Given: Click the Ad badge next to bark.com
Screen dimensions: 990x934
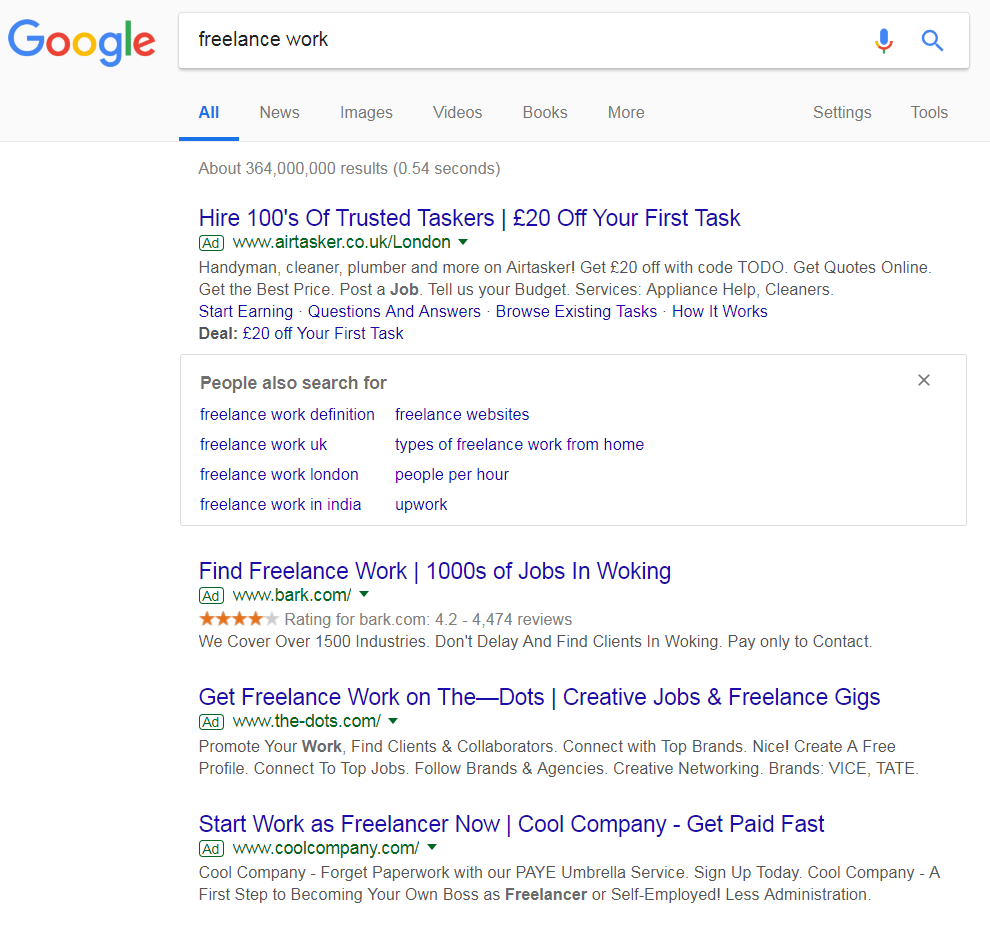Looking at the screenshot, I should click(212, 596).
